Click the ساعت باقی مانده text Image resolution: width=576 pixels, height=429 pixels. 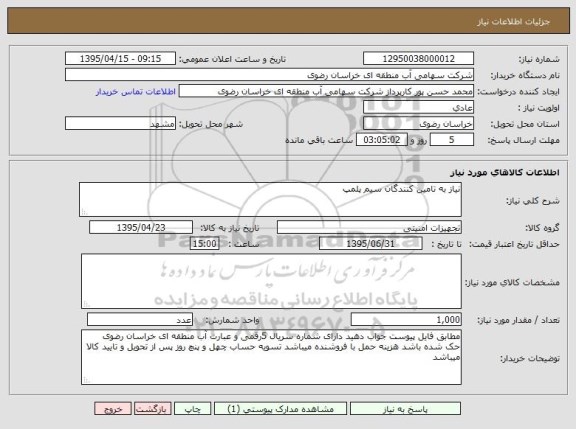click(x=319, y=140)
